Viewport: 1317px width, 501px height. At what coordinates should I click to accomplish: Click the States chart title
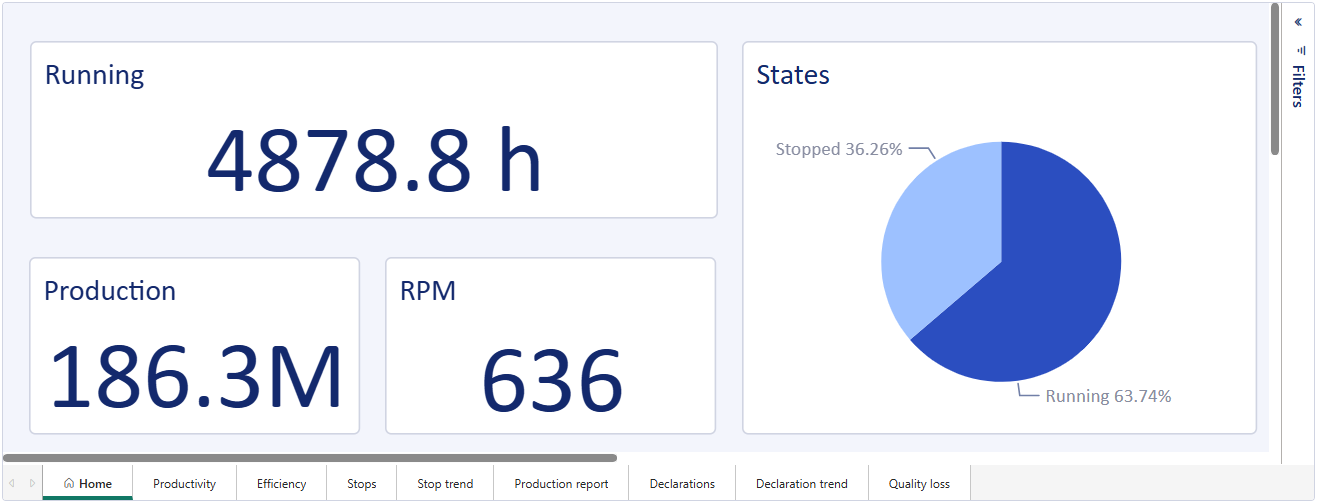[793, 75]
